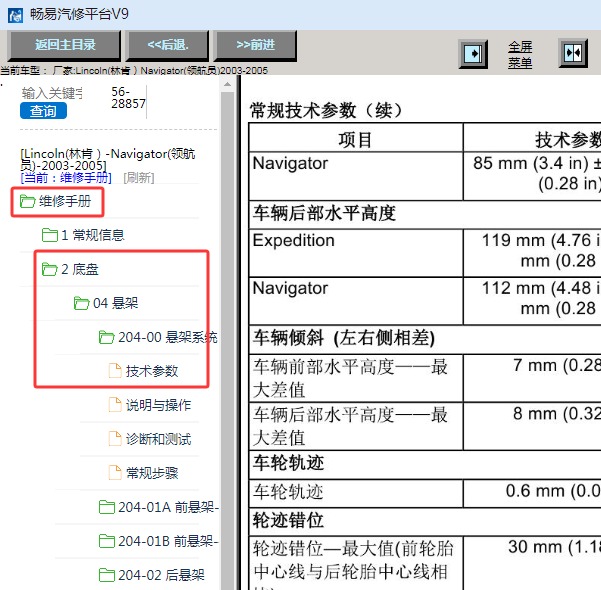
Task: Click the 85 mm (3.4 in) value cell
Action: 532,176
